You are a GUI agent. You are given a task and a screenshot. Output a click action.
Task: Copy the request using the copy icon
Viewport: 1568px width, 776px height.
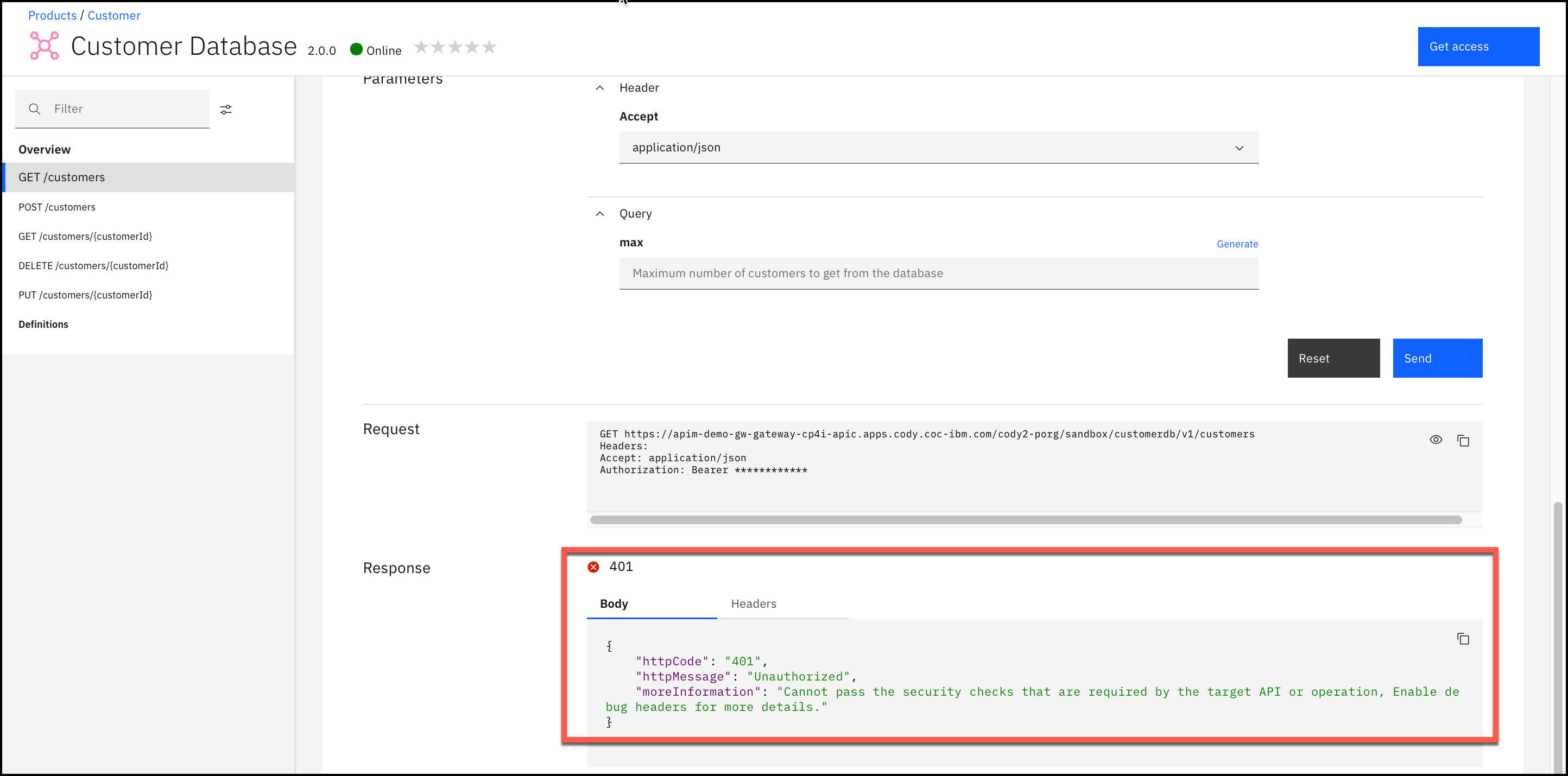(x=1463, y=441)
